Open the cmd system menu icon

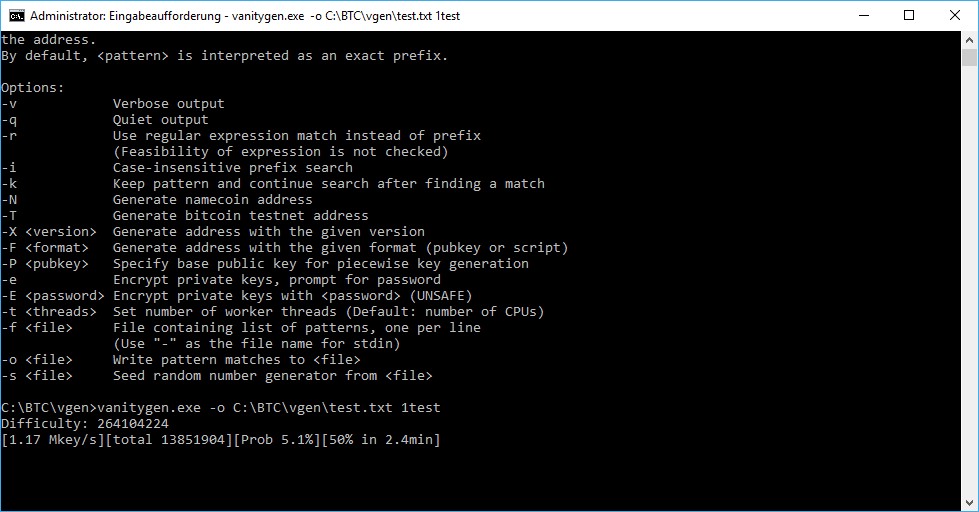point(16,16)
